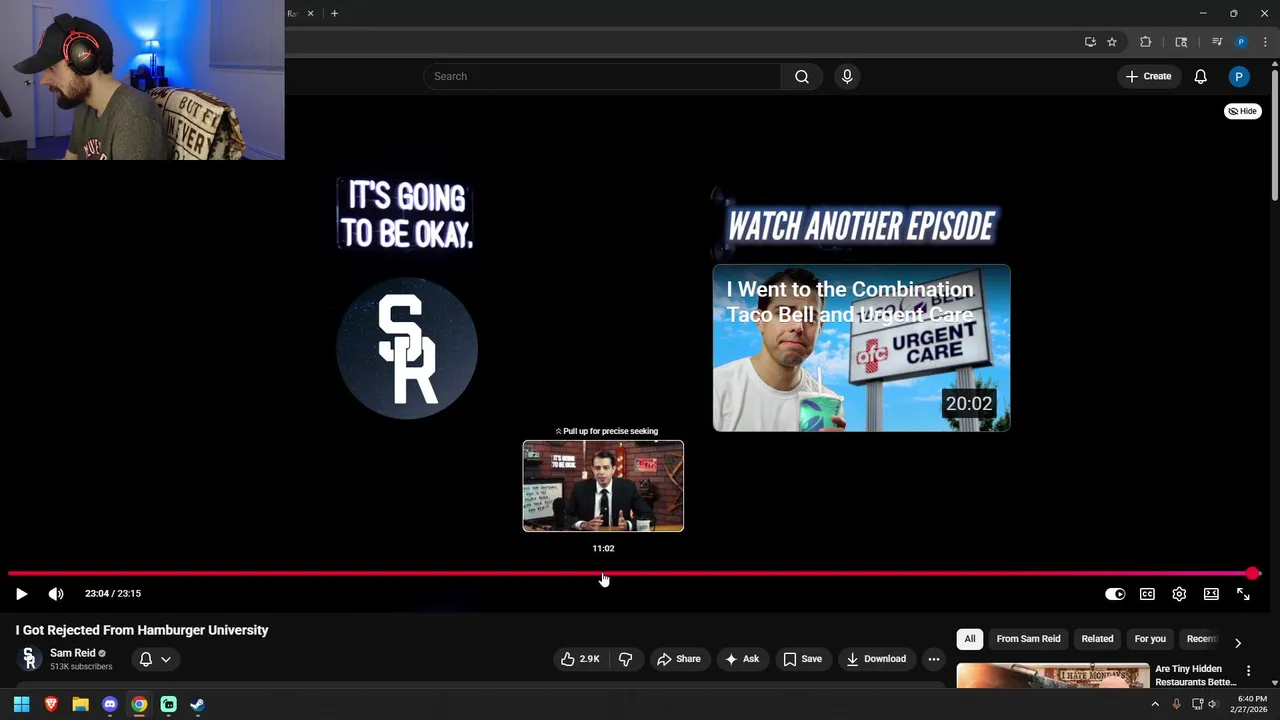
Task: Save the video to a playlist
Action: (x=802, y=659)
